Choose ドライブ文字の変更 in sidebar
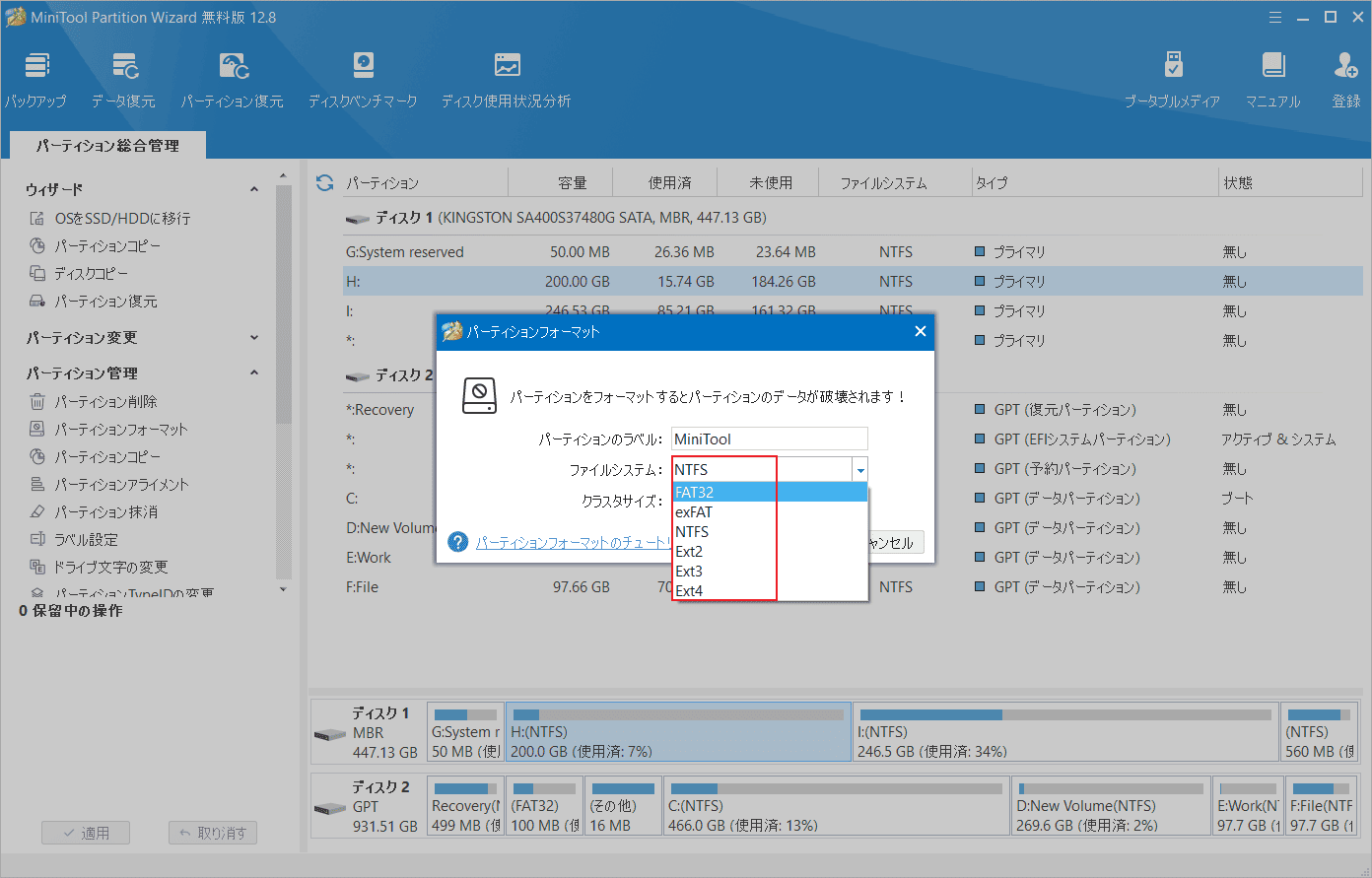This screenshot has height=878, width=1372. 99,567
